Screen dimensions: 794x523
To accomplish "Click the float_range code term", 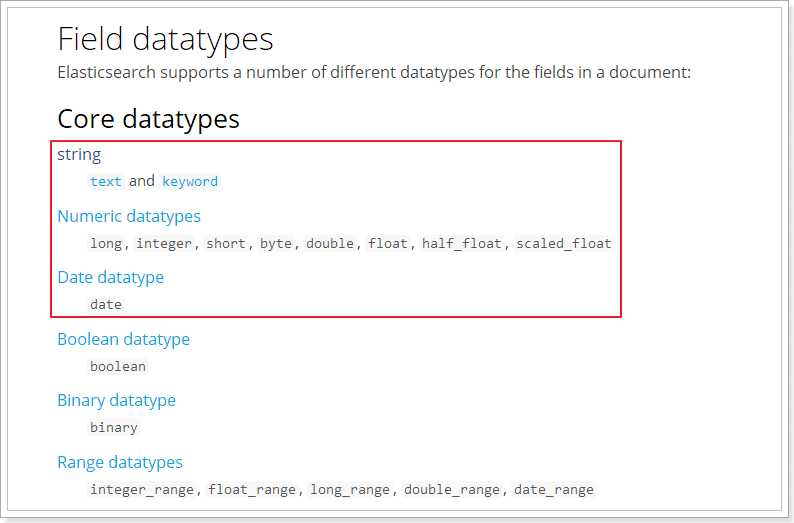I will [x=252, y=490].
